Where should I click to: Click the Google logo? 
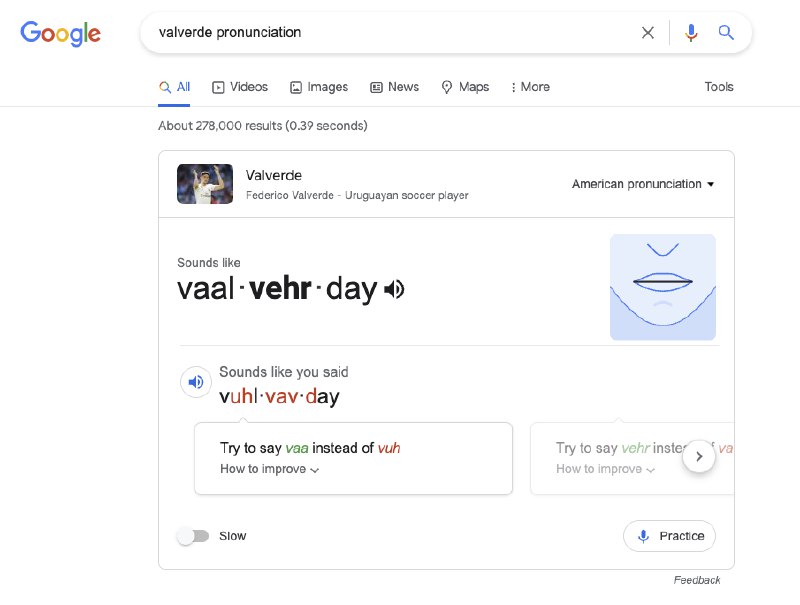tap(61, 33)
